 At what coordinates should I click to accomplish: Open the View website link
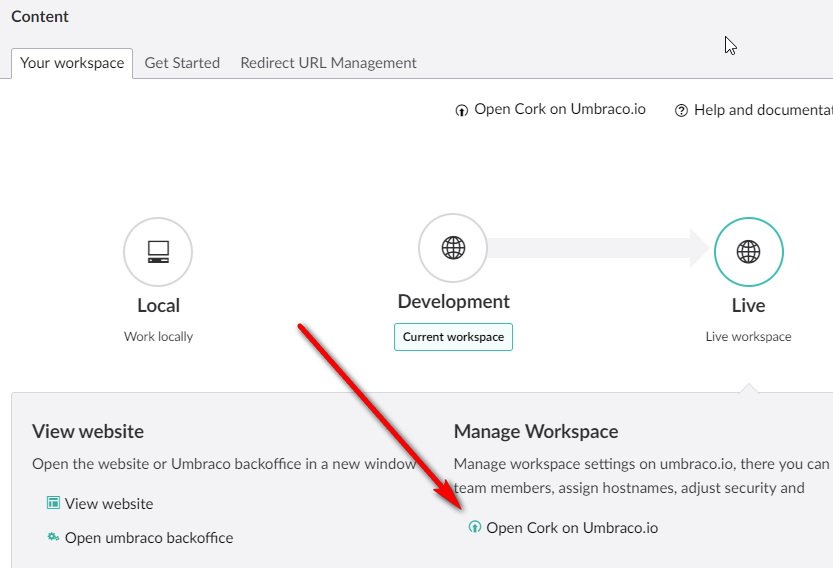[x=109, y=504]
